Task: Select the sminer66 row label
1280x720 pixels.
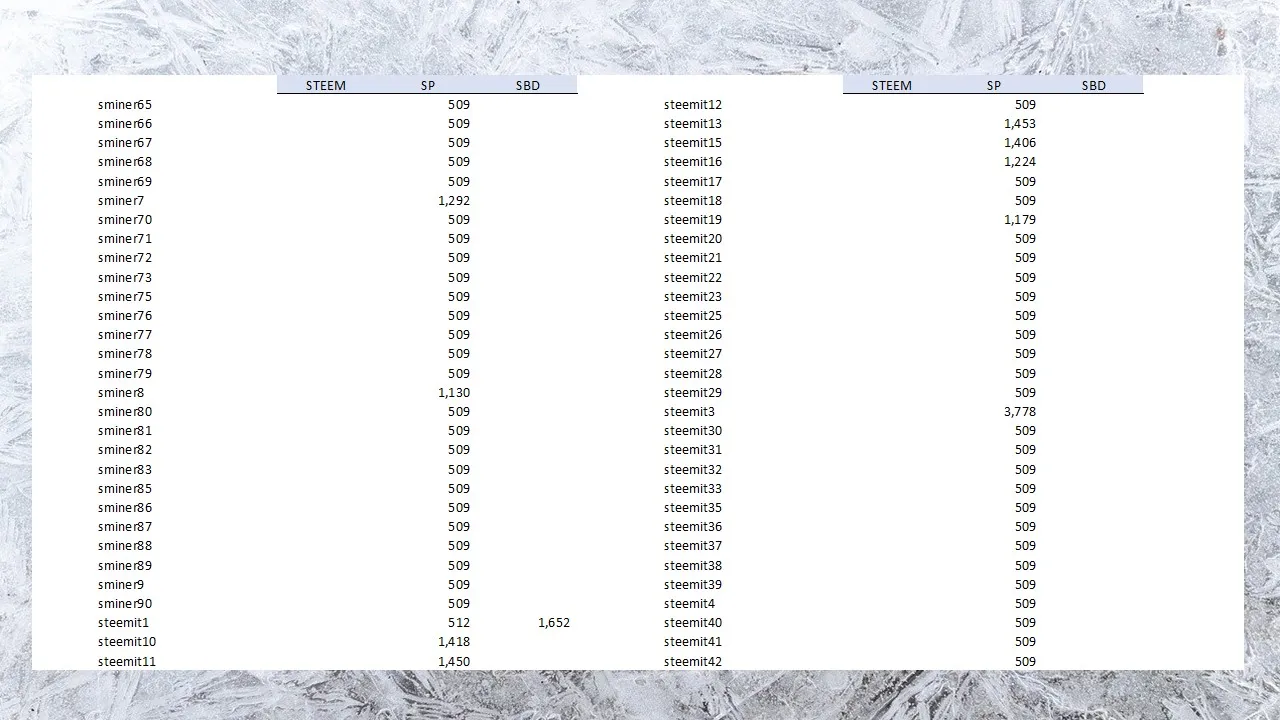Action: tap(125, 123)
